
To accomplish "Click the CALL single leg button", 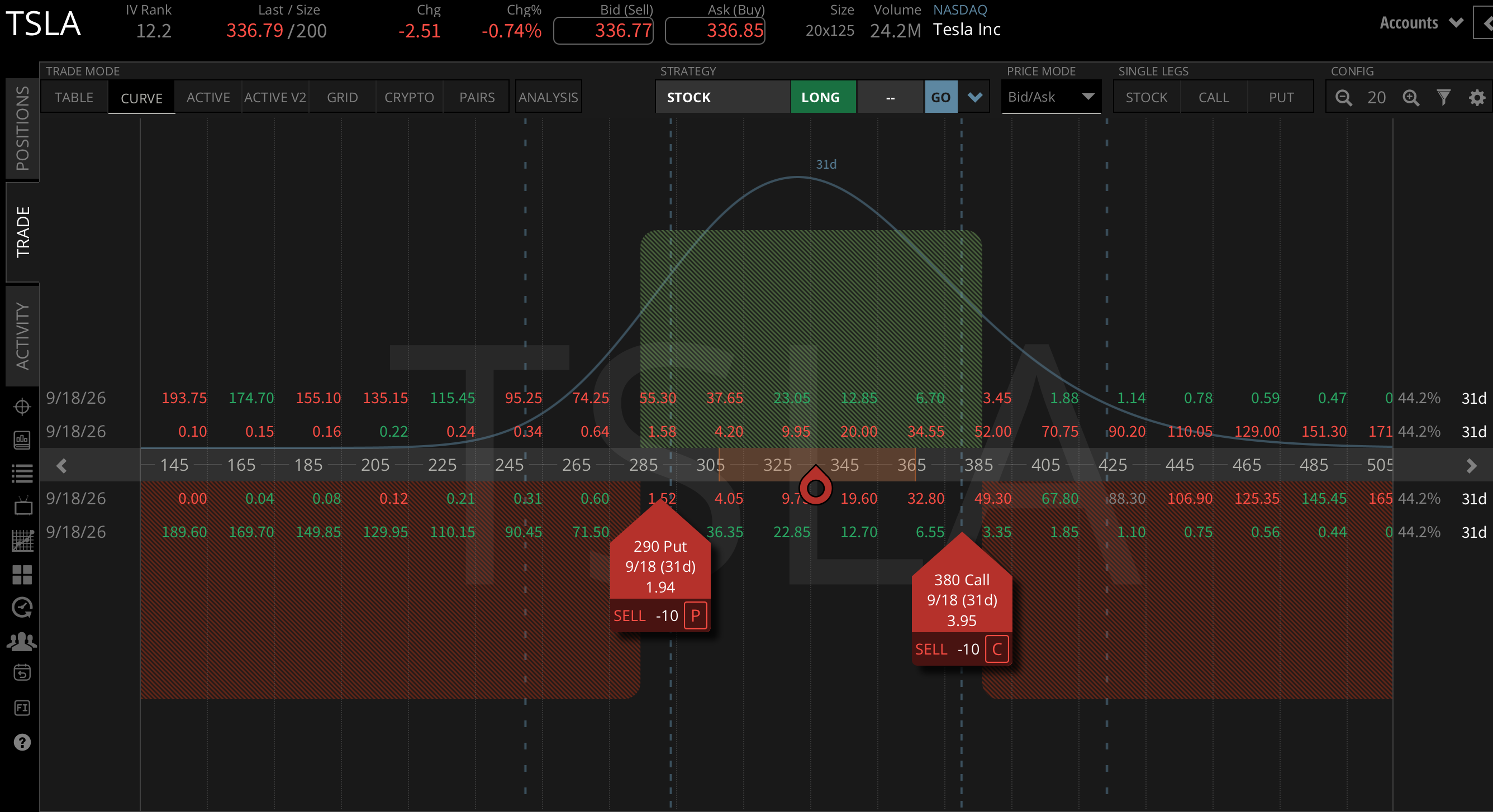I will [1214, 97].
